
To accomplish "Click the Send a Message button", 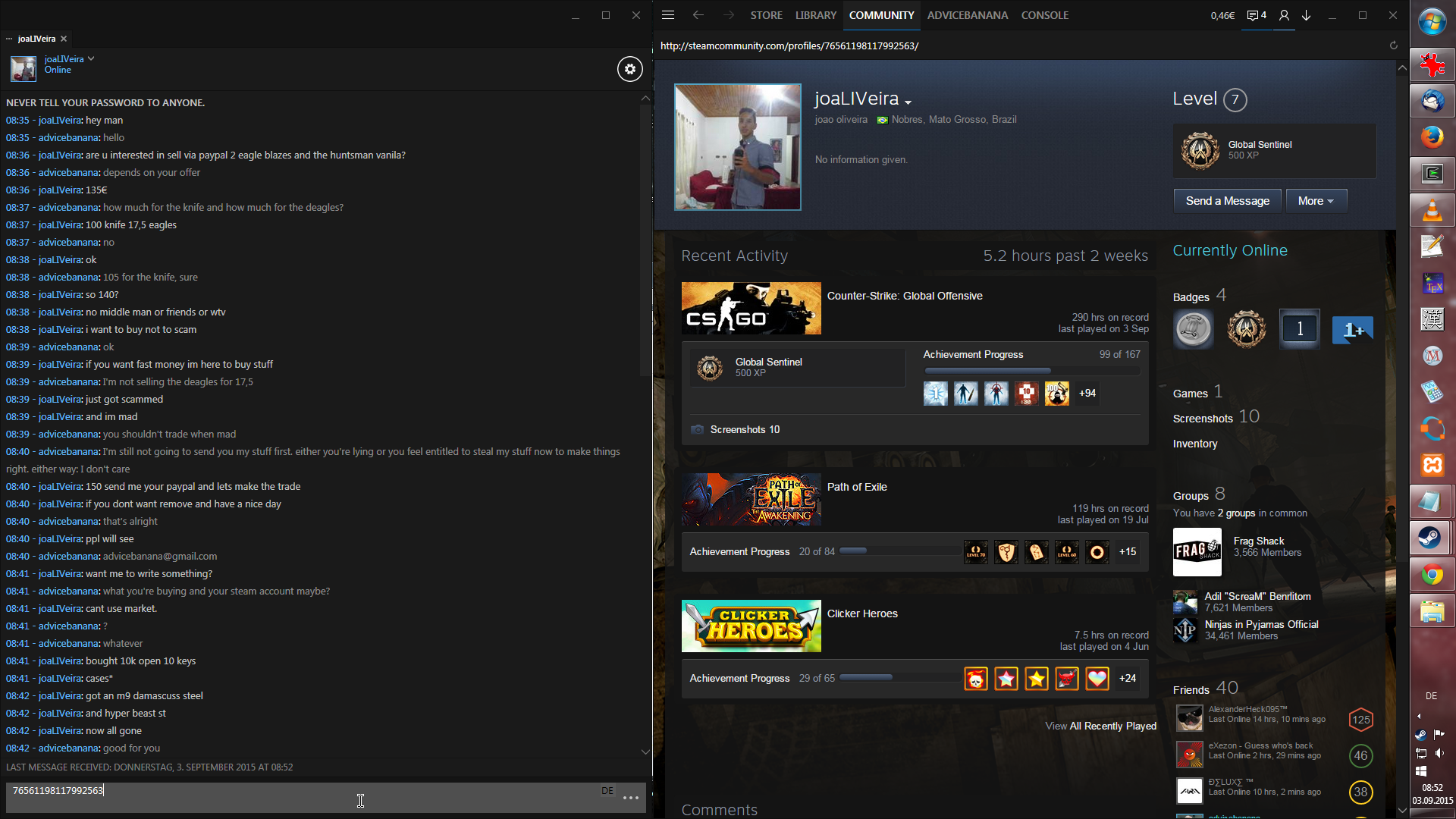I will click(x=1227, y=201).
